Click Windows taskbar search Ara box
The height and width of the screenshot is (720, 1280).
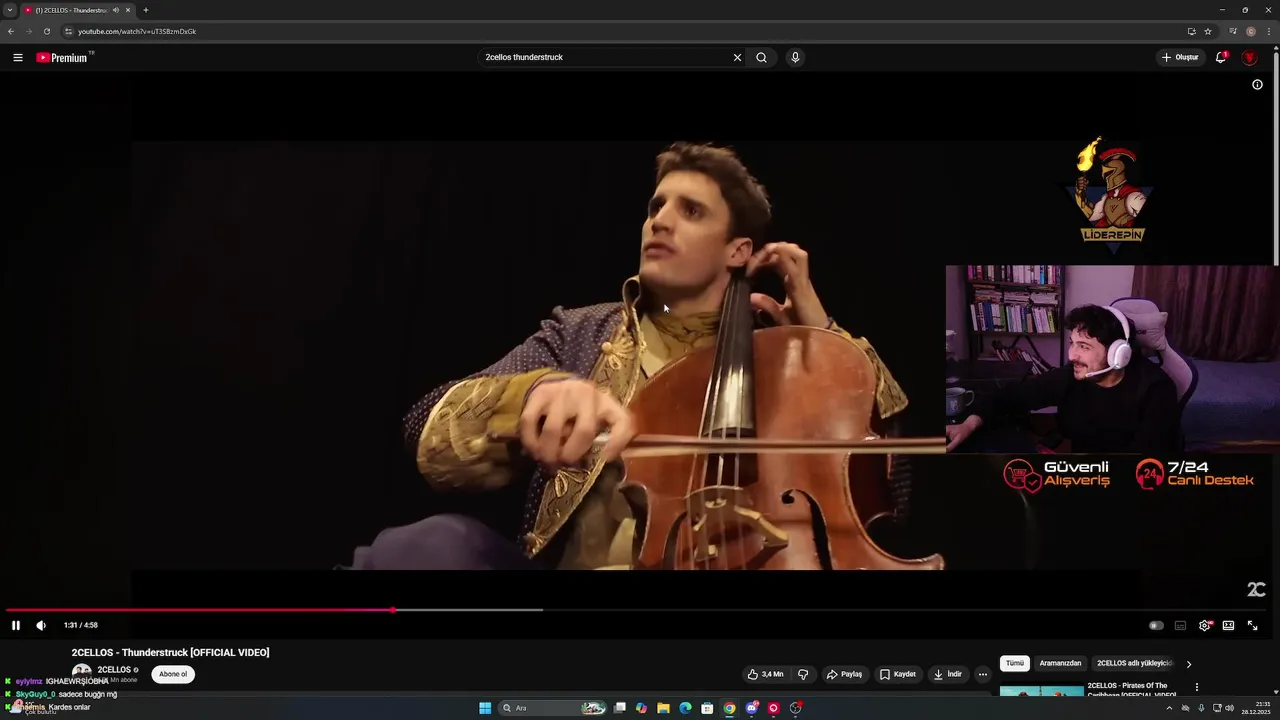tap(553, 708)
